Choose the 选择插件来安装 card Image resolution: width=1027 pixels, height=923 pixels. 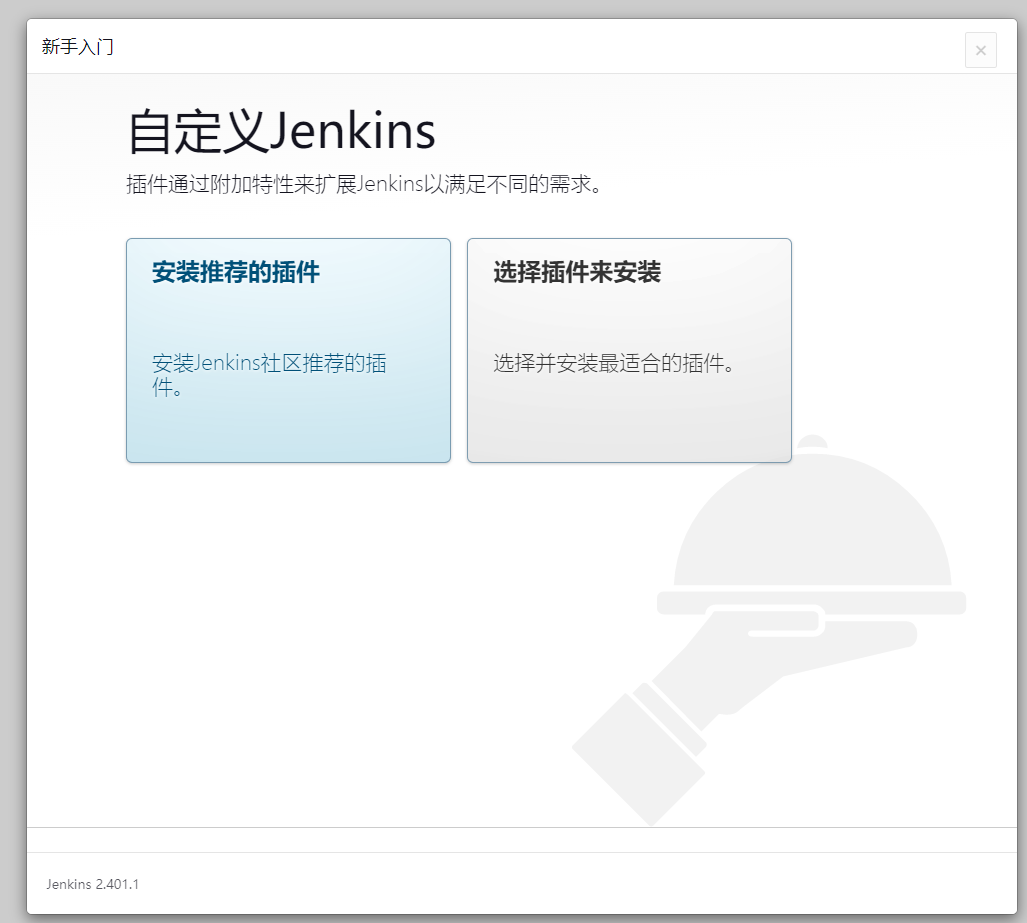tap(629, 350)
